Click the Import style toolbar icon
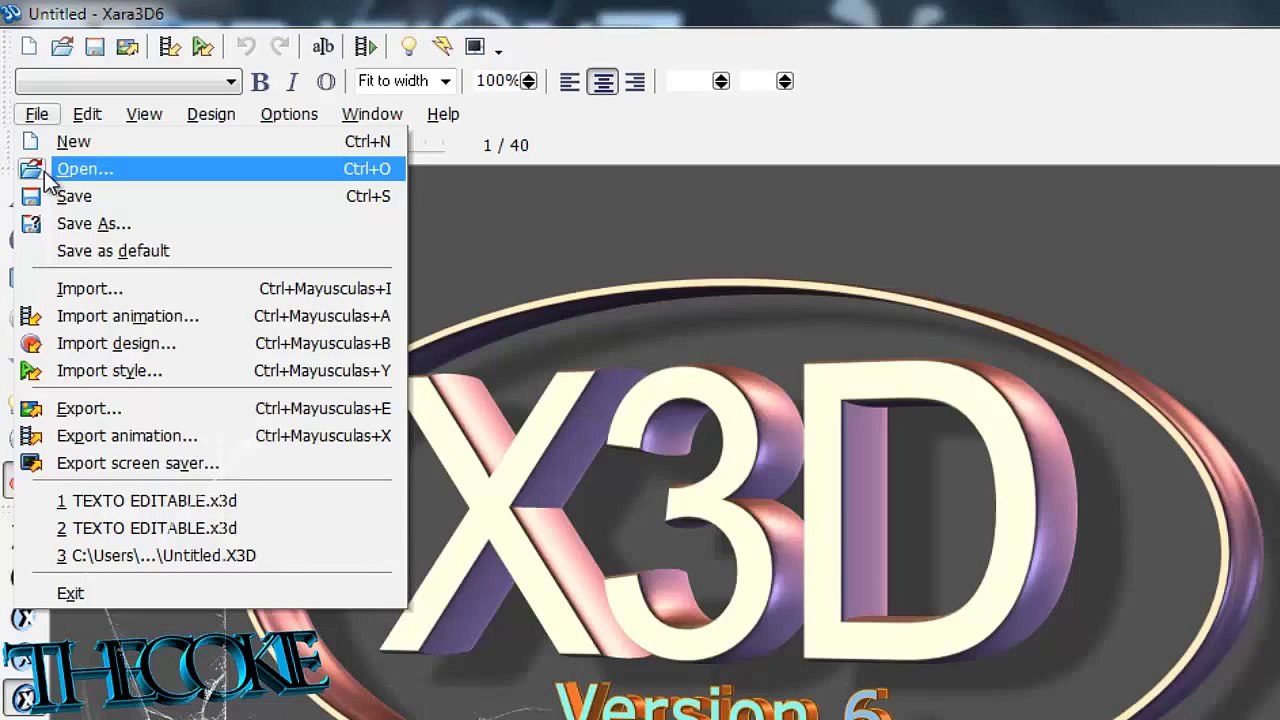 click(203, 47)
